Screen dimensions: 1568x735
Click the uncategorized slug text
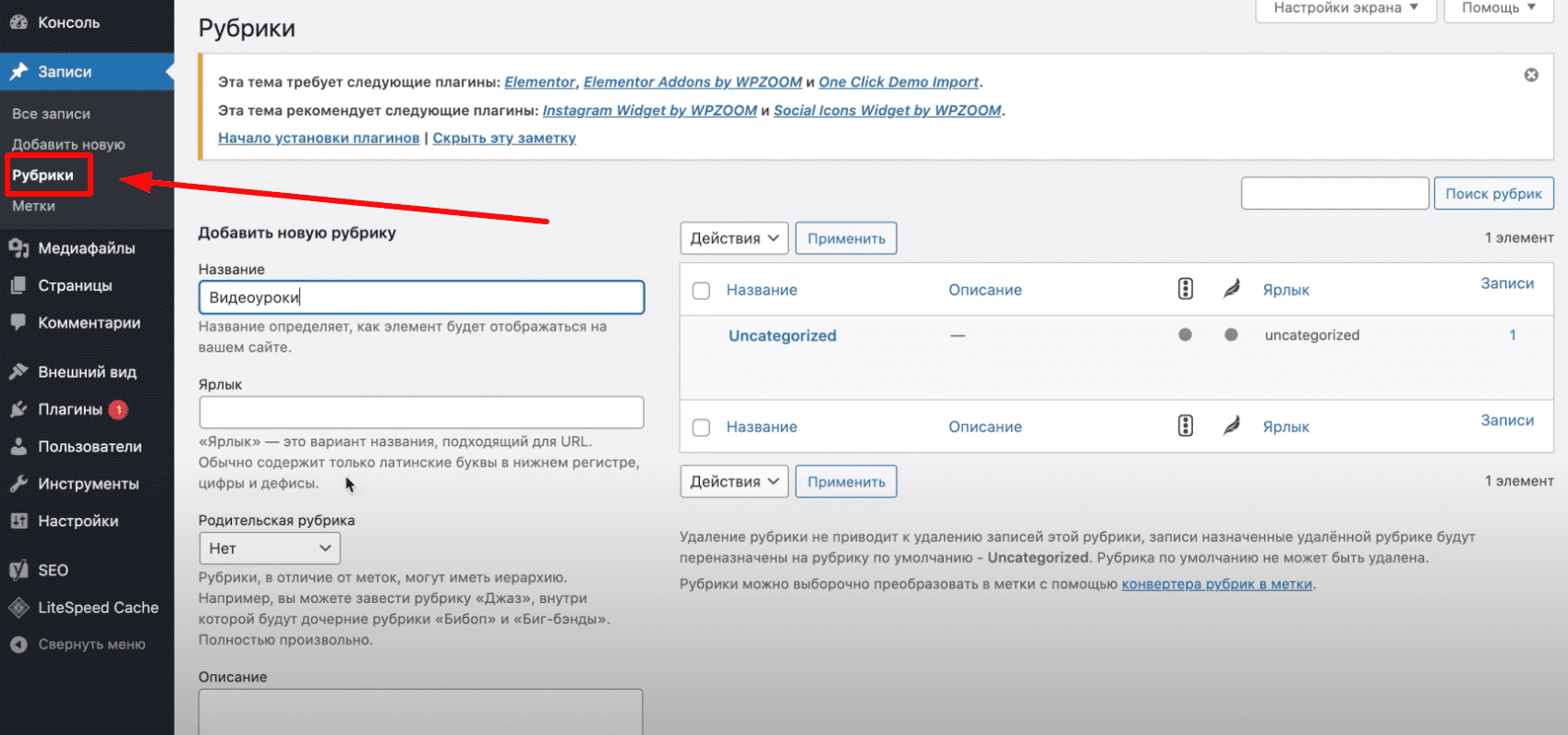coord(1312,335)
